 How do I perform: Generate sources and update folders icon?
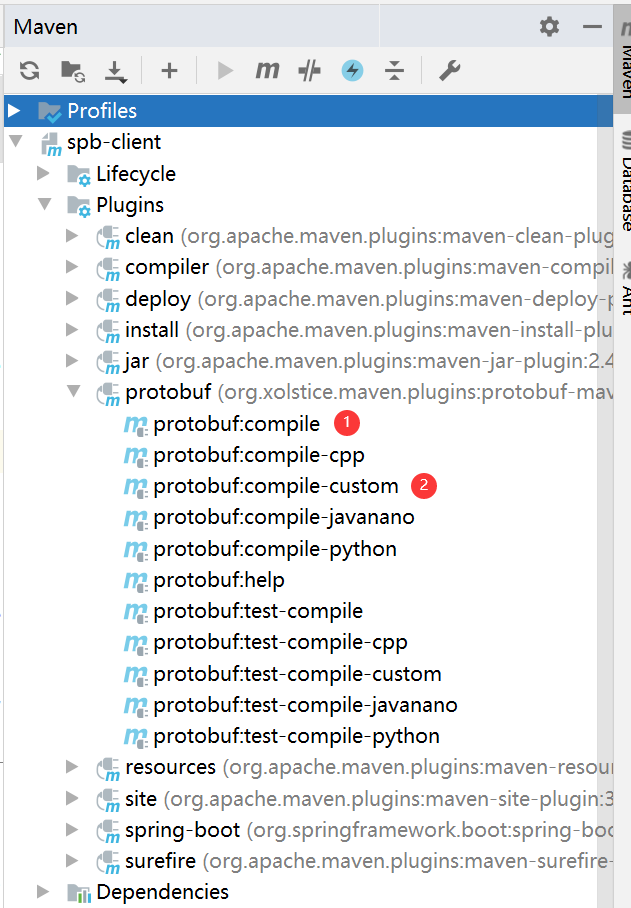[x=74, y=71]
